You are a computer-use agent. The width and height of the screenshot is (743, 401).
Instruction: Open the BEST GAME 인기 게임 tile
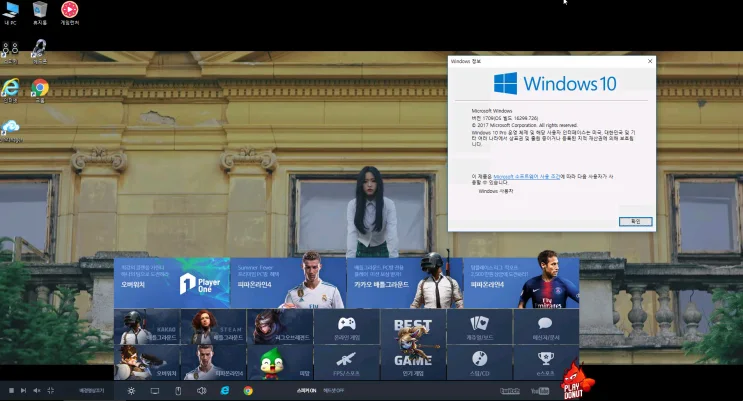point(413,345)
